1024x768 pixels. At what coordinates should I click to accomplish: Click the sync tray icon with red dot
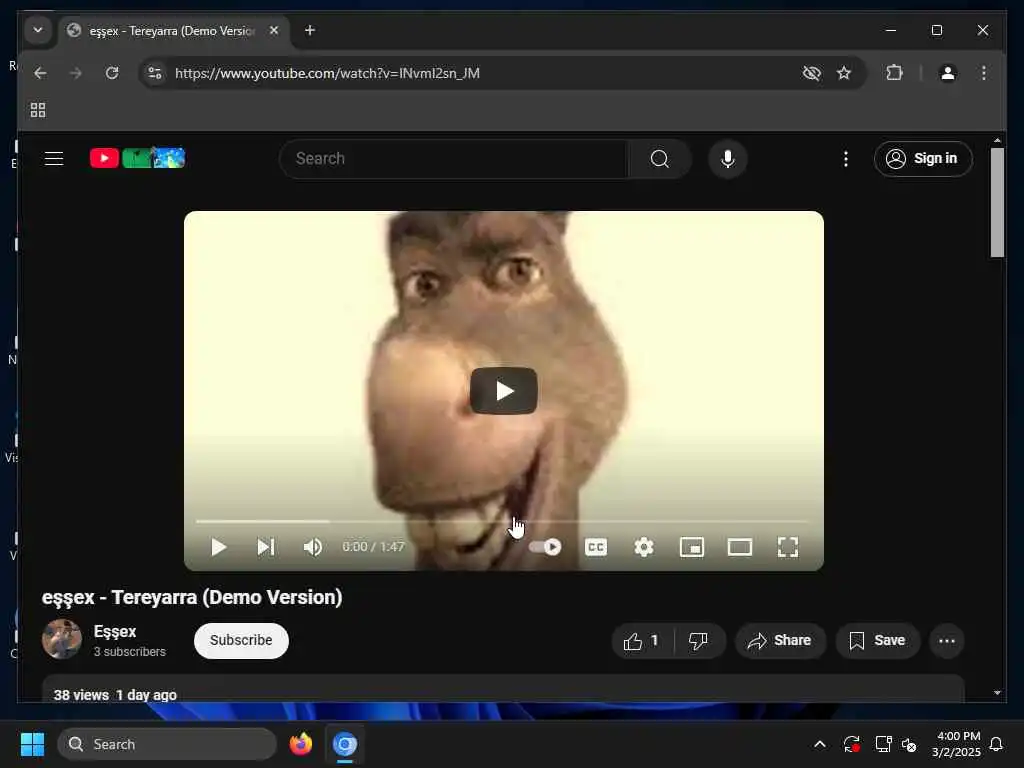[852, 744]
